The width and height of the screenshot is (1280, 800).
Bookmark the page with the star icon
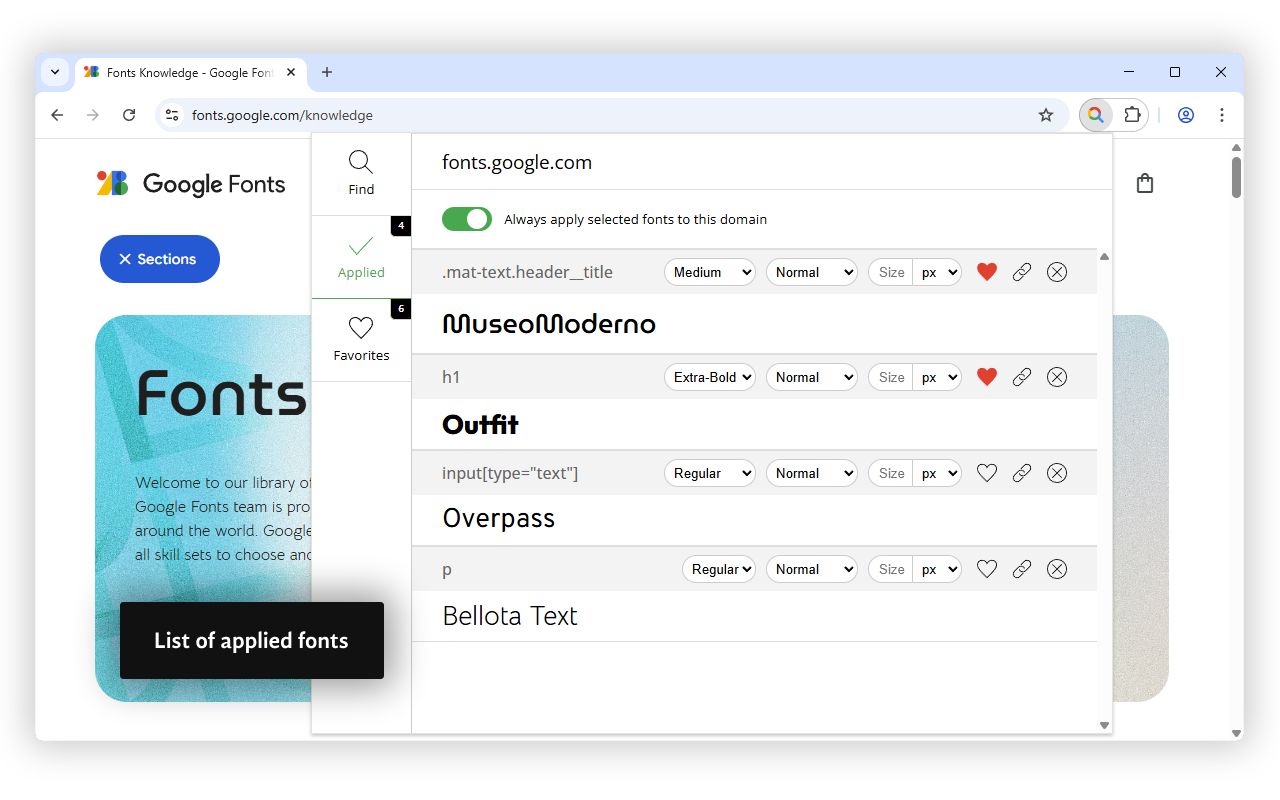tap(1045, 115)
